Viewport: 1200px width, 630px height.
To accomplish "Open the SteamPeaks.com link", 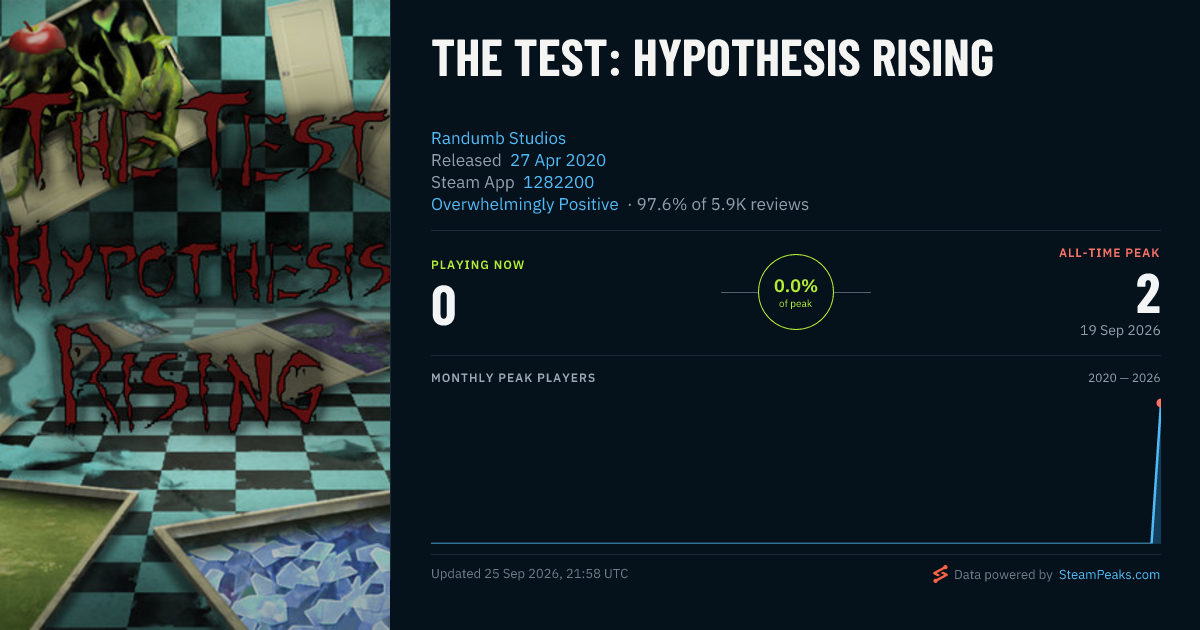I will click(1109, 575).
